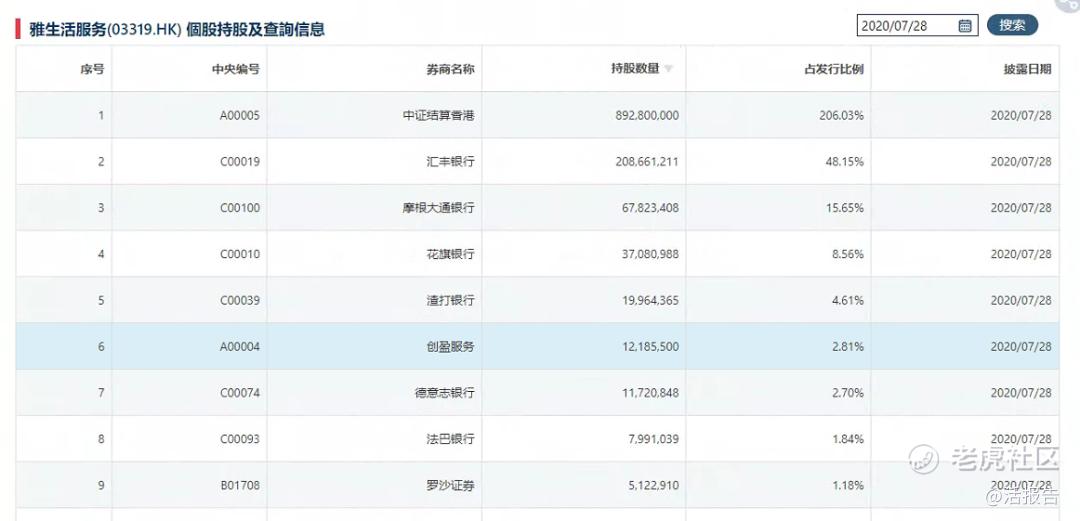Click the 占发行比例 column header
This screenshot has height=521, width=1080.
(834, 69)
